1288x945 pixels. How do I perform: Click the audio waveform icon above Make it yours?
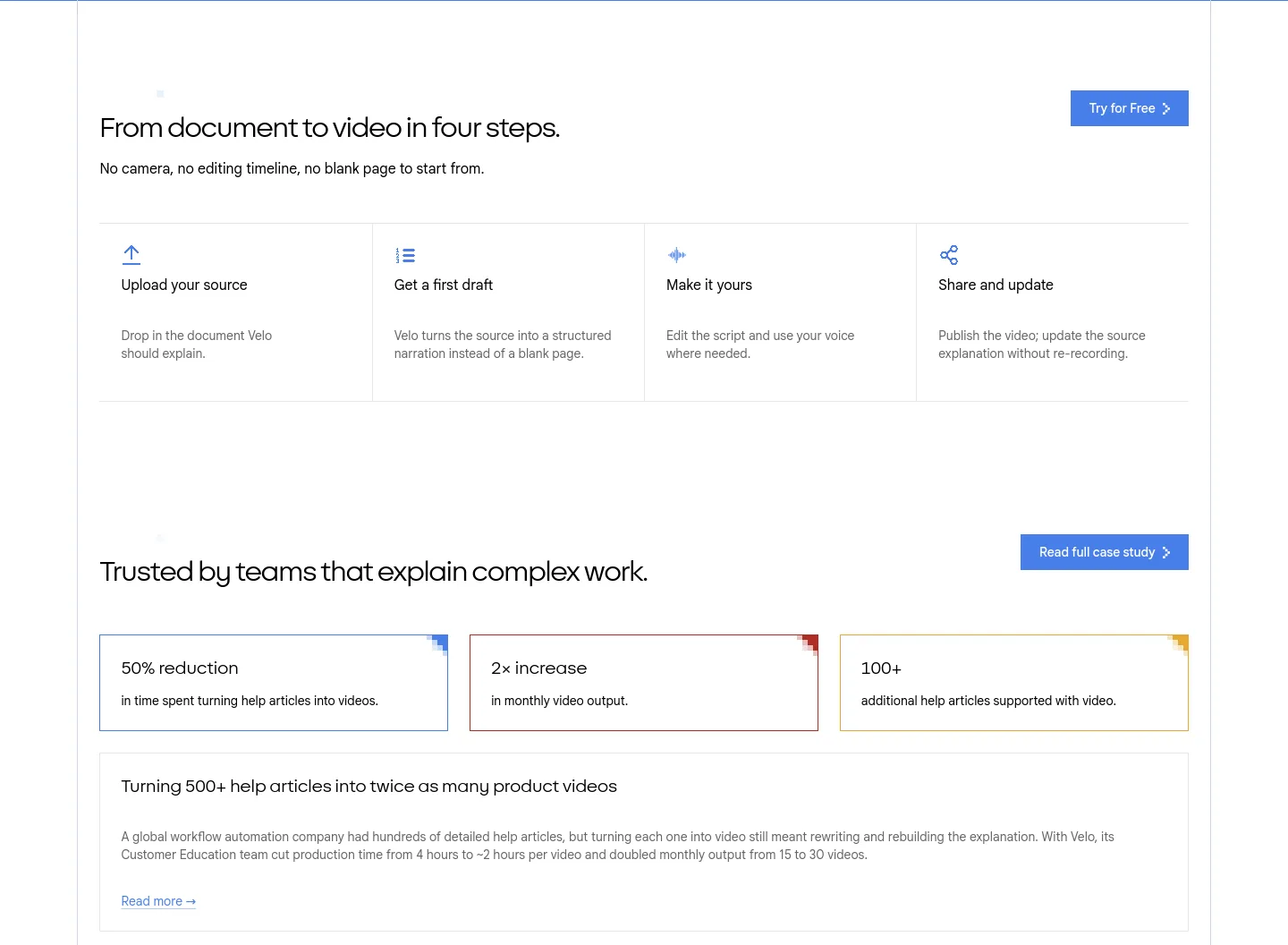click(x=677, y=255)
